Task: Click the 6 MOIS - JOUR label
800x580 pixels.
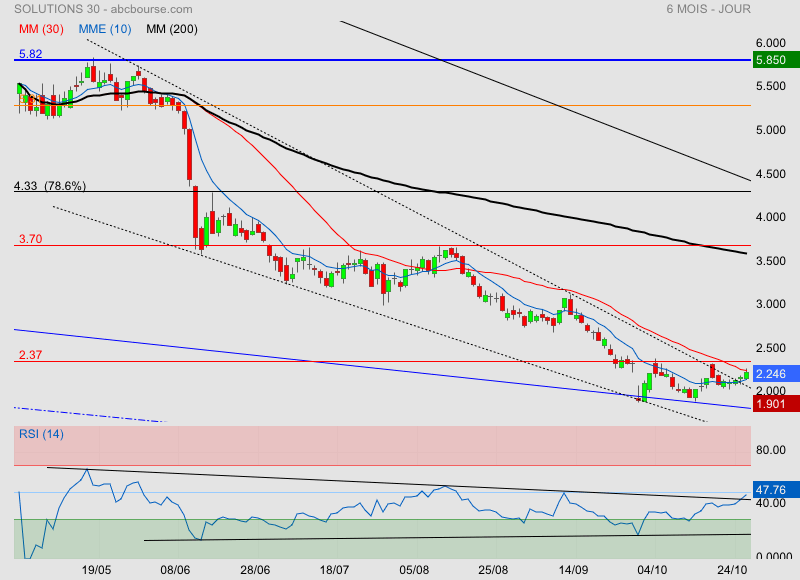Action: point(708,9)
